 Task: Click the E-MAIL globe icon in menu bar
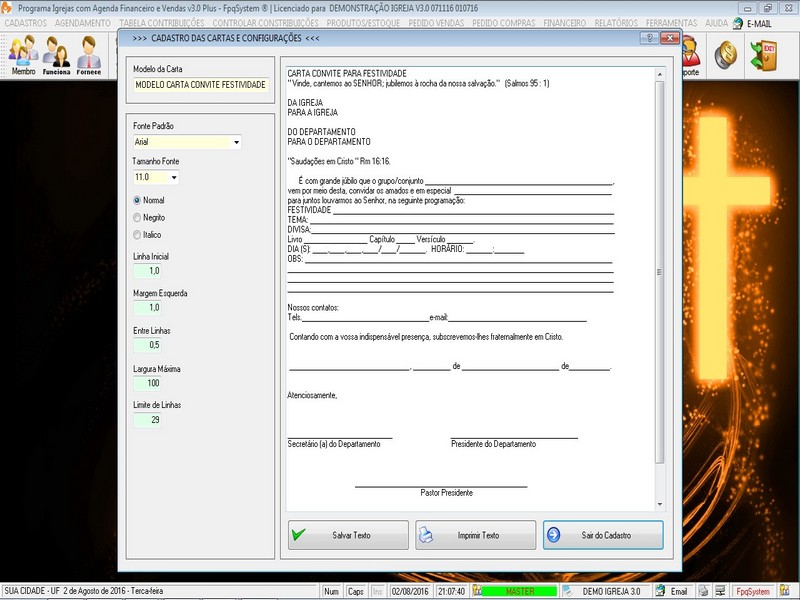[x=738, y=23]
